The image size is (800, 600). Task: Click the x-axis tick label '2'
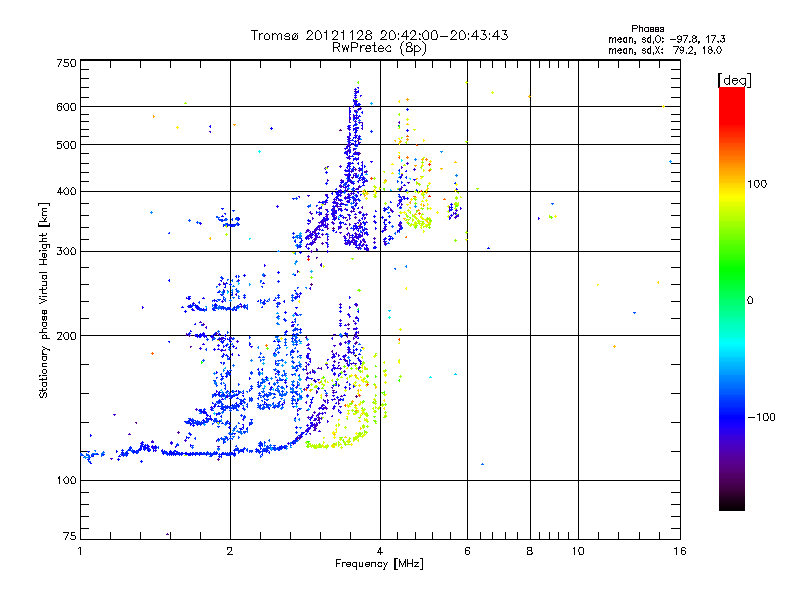pos(230,551)
